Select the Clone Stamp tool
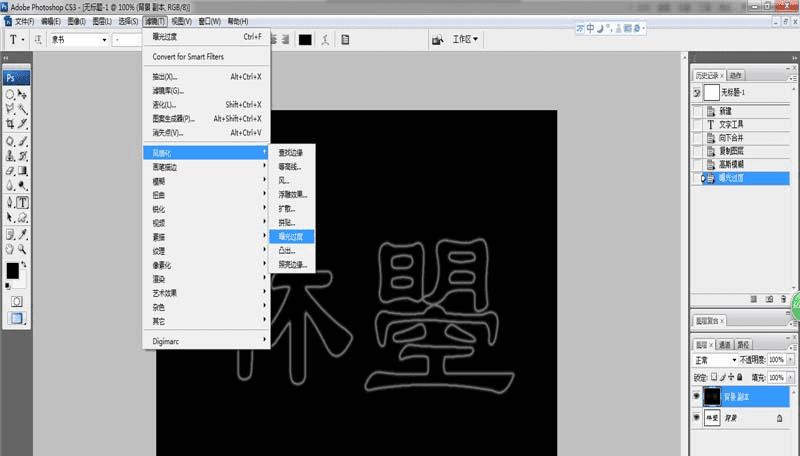The height and width of the screenshot is (456, 800). (10, 156)
